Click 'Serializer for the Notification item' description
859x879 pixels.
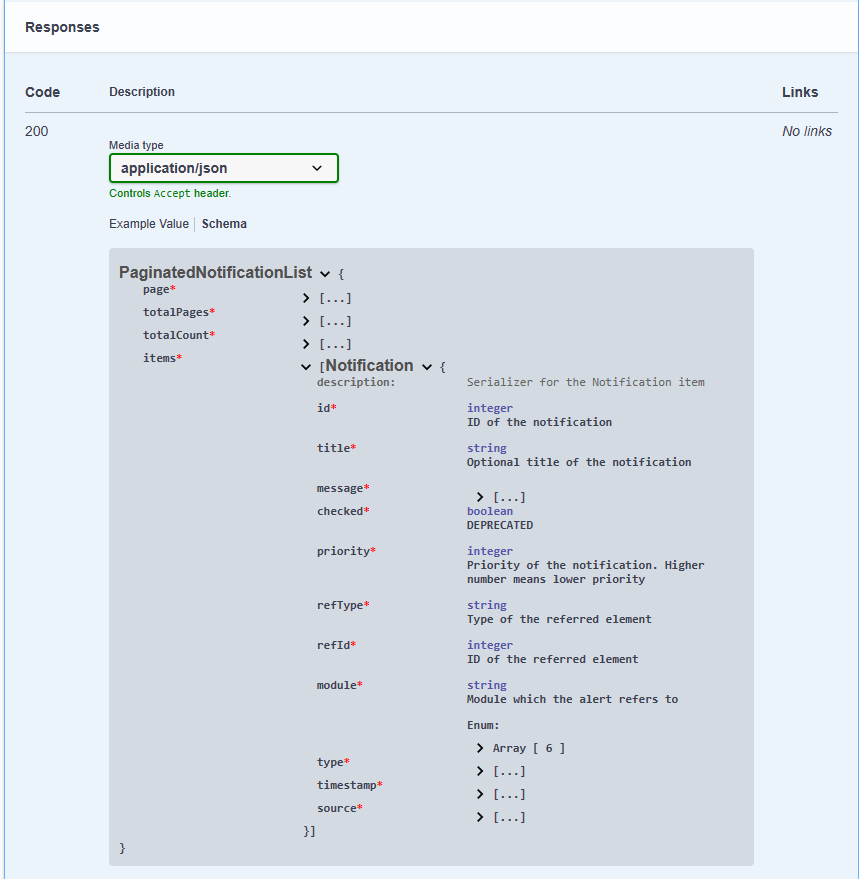(x=586, y=382)
